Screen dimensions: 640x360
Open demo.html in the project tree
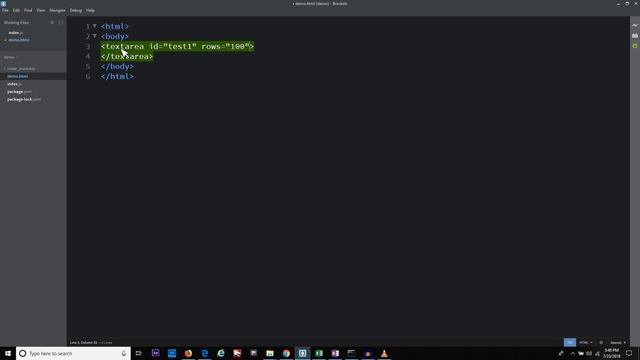(18, 76)
